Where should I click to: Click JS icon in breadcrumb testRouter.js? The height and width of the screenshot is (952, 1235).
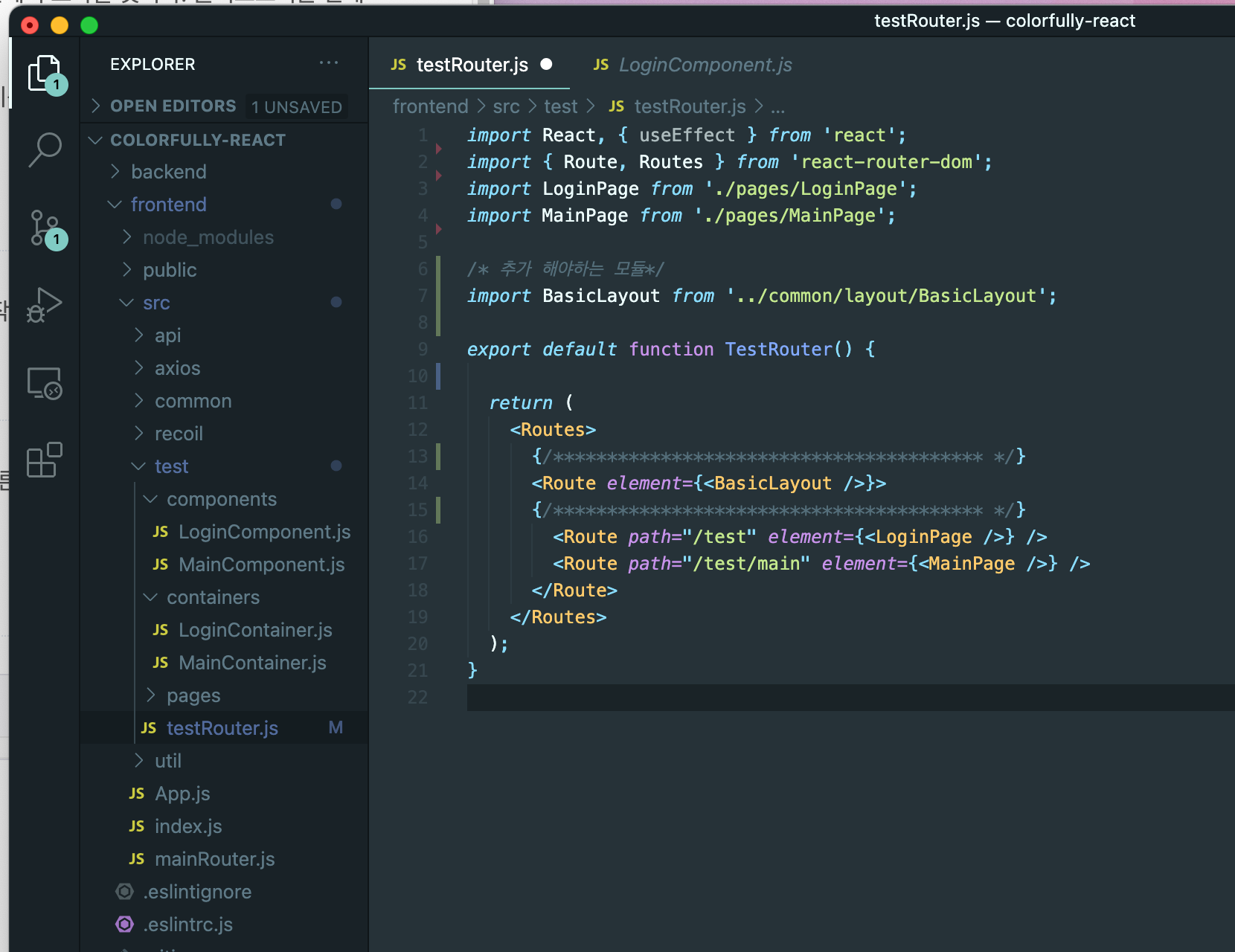(617, 106)
